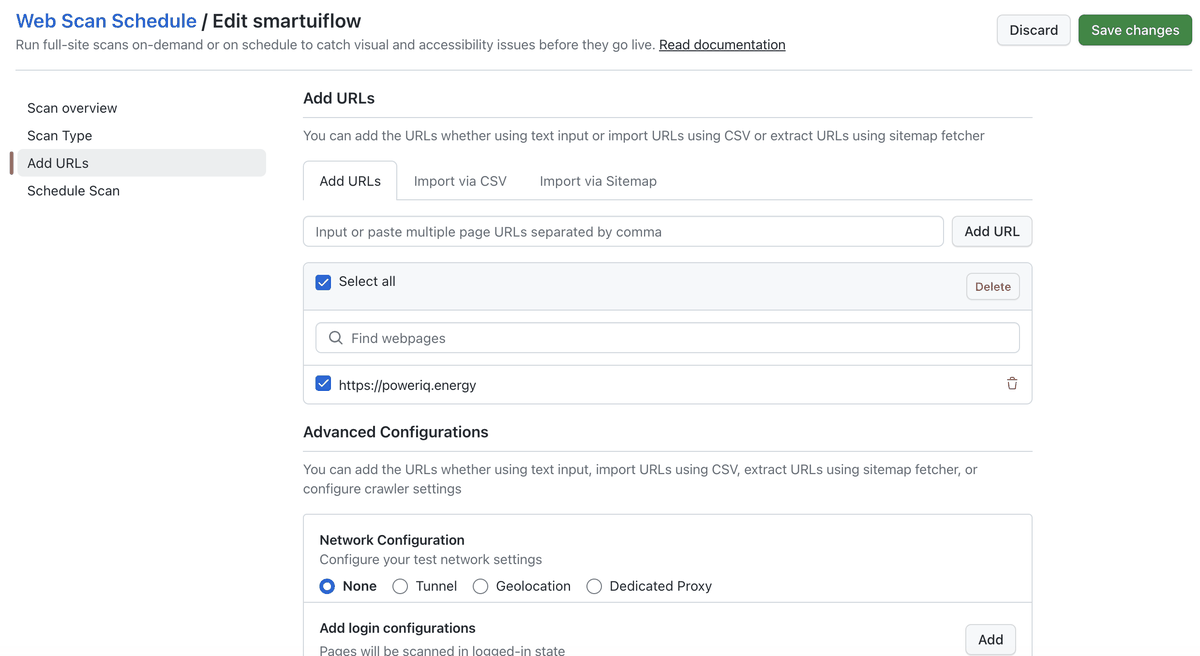Click Add for login configurations
This screenshot has height=656, width=1200.
point(991,640)
